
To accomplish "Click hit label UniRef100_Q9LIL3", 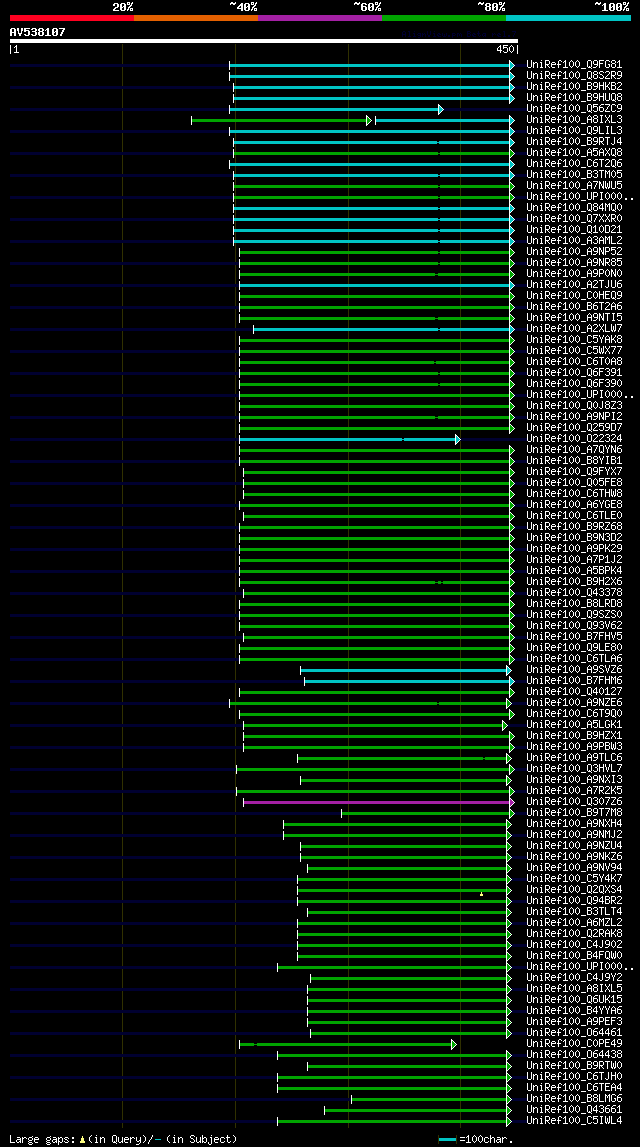I will (x=574, y=131).
